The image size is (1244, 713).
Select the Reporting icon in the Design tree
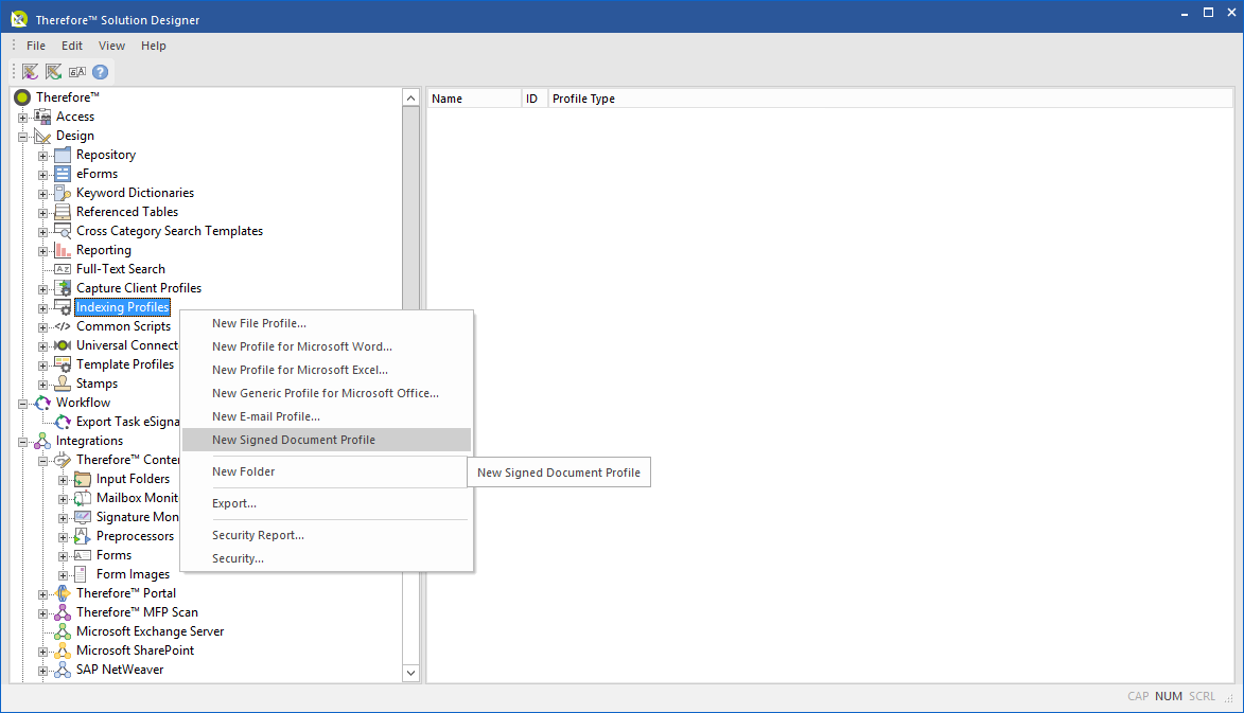(x=64, y=250)
